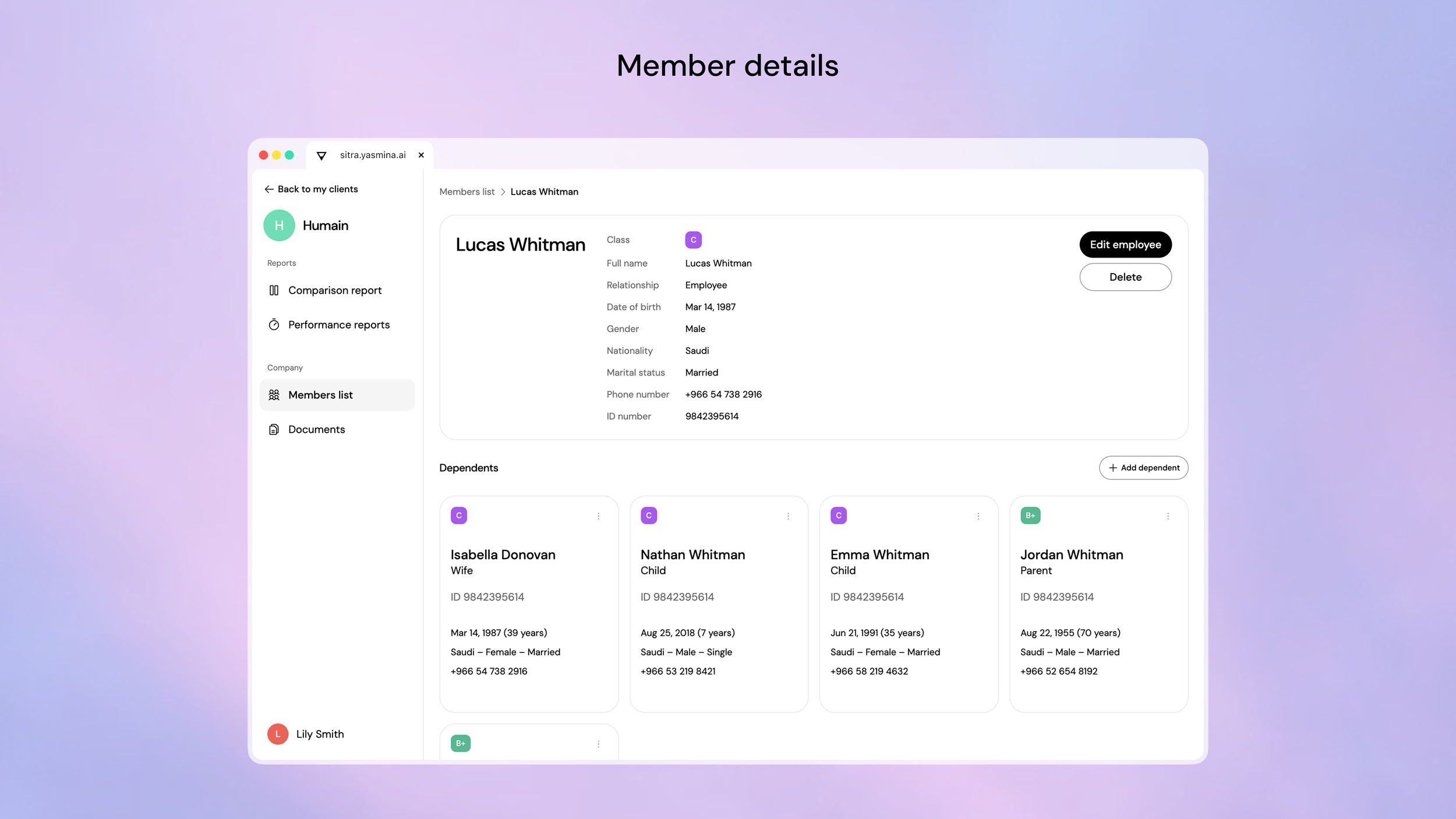Click the site logo icon in the browser tab
The width and height of the screenshot is (1456, 819).
[321, 156]
